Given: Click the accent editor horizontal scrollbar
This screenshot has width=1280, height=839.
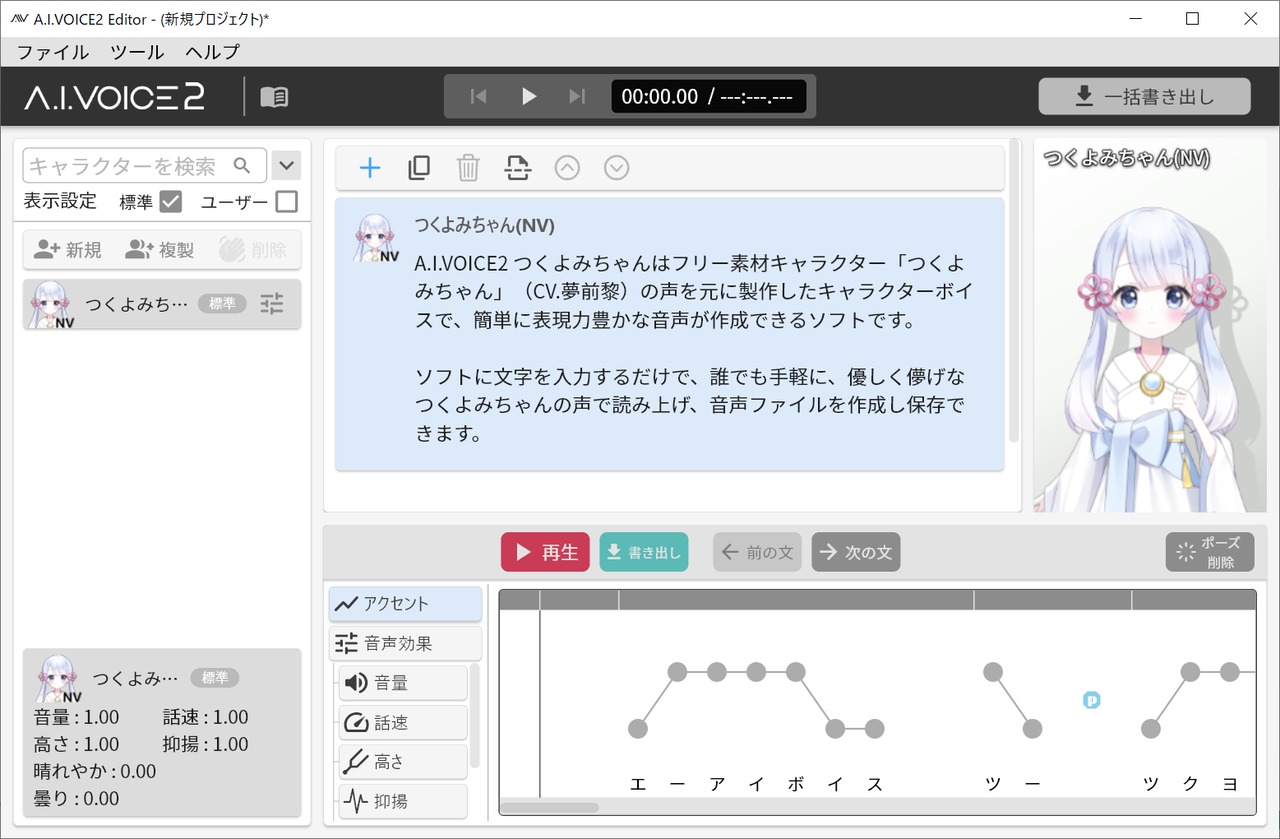Looking at the screenshot, I should pos(549,807).
